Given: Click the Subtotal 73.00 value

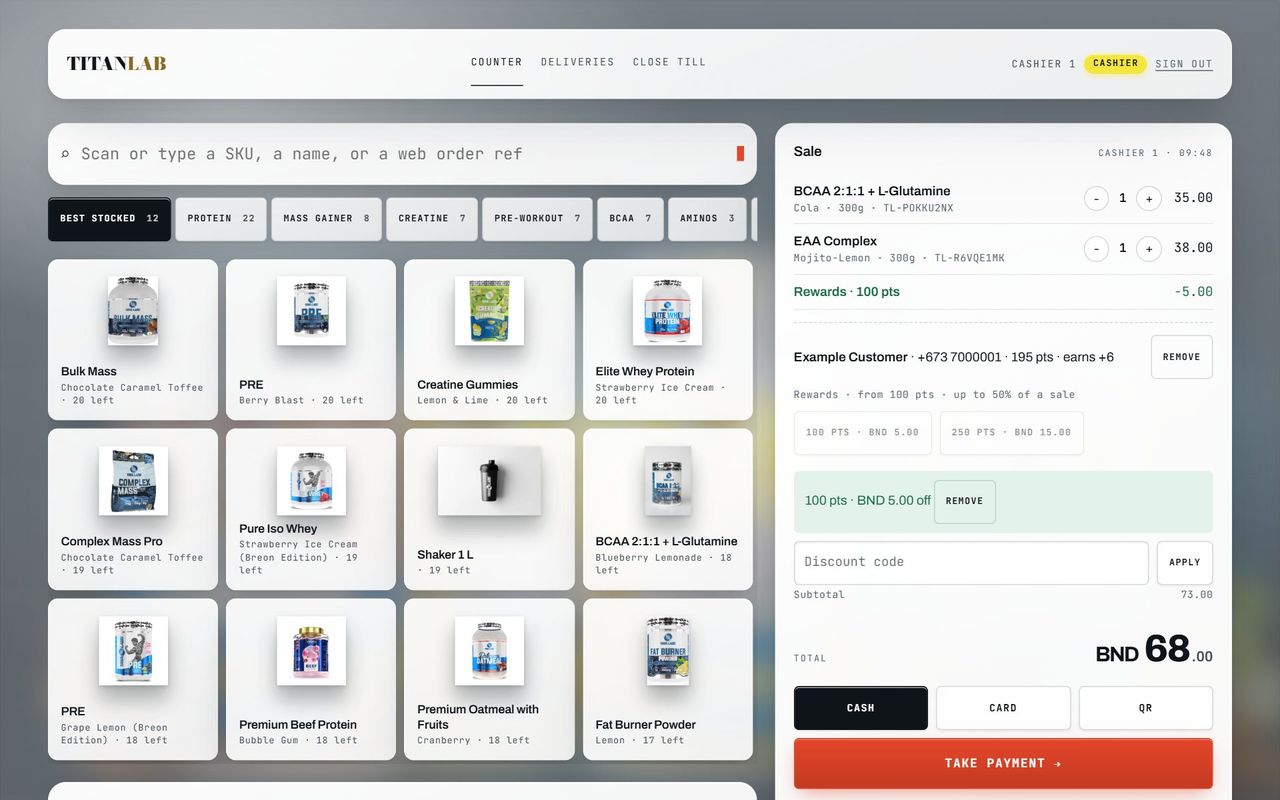Looking at the screenshot, I should point(1197,595).
